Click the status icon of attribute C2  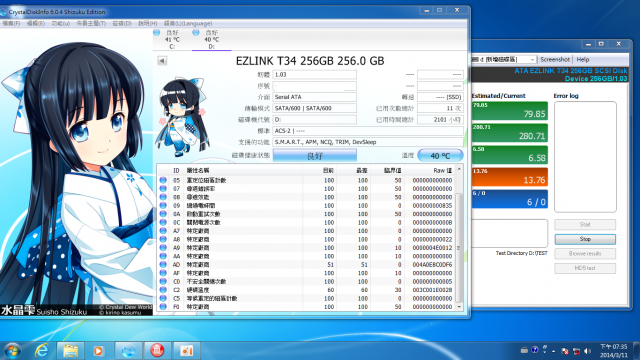pos(163,290)
